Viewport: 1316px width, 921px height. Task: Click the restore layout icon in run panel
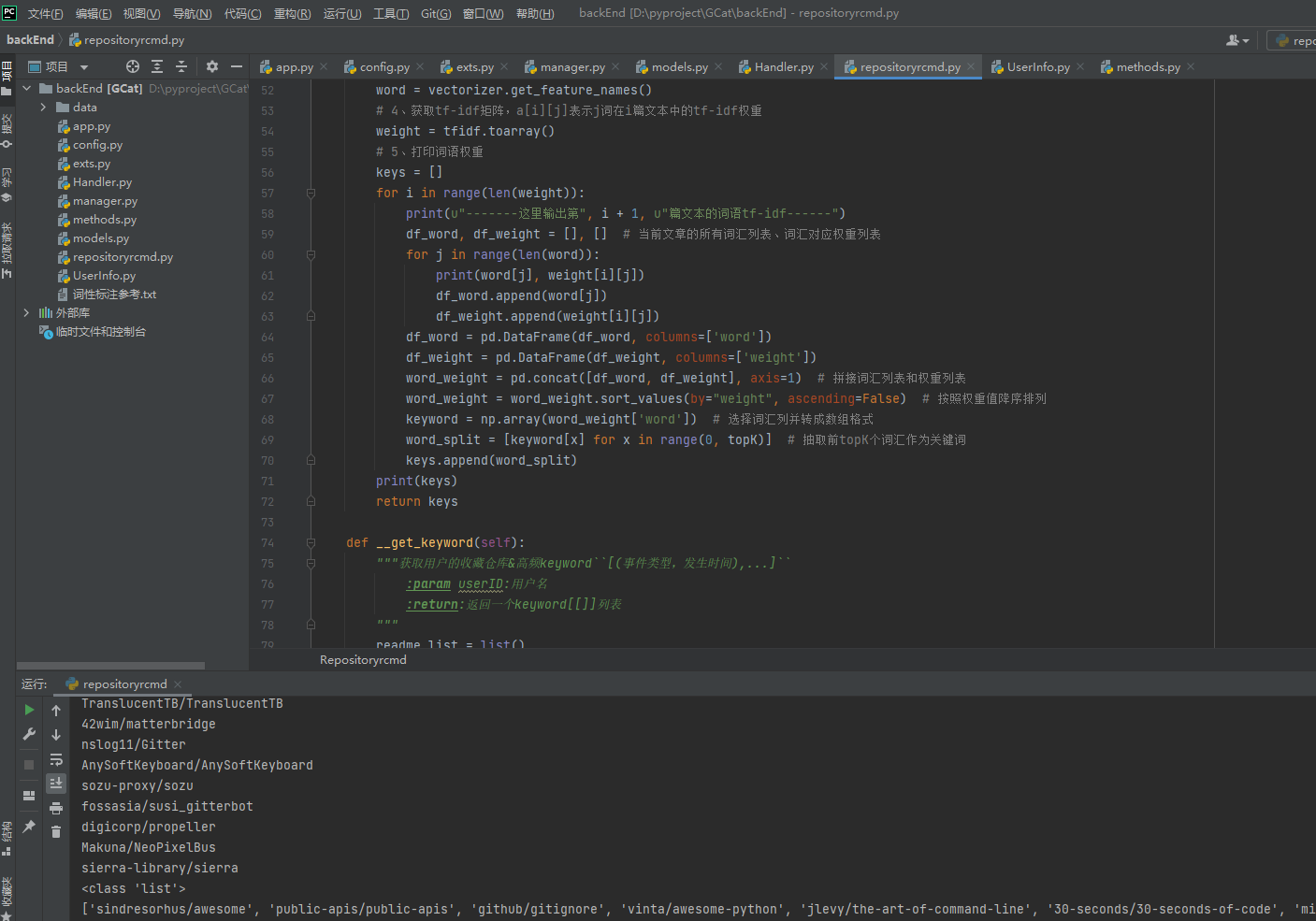pyautogui.click(x=29, y=795)
